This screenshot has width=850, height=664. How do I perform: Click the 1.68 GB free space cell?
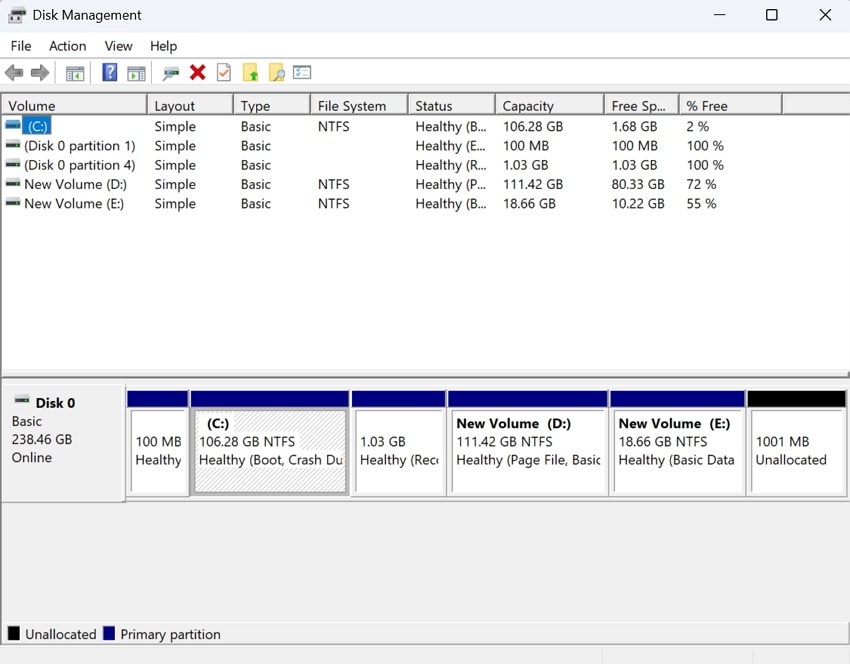click(634, 126)
